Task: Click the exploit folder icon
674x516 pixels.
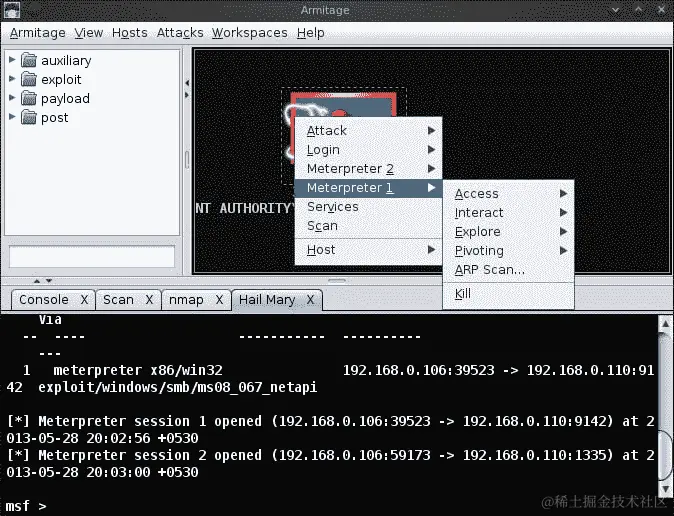Action: coord(29,79)
